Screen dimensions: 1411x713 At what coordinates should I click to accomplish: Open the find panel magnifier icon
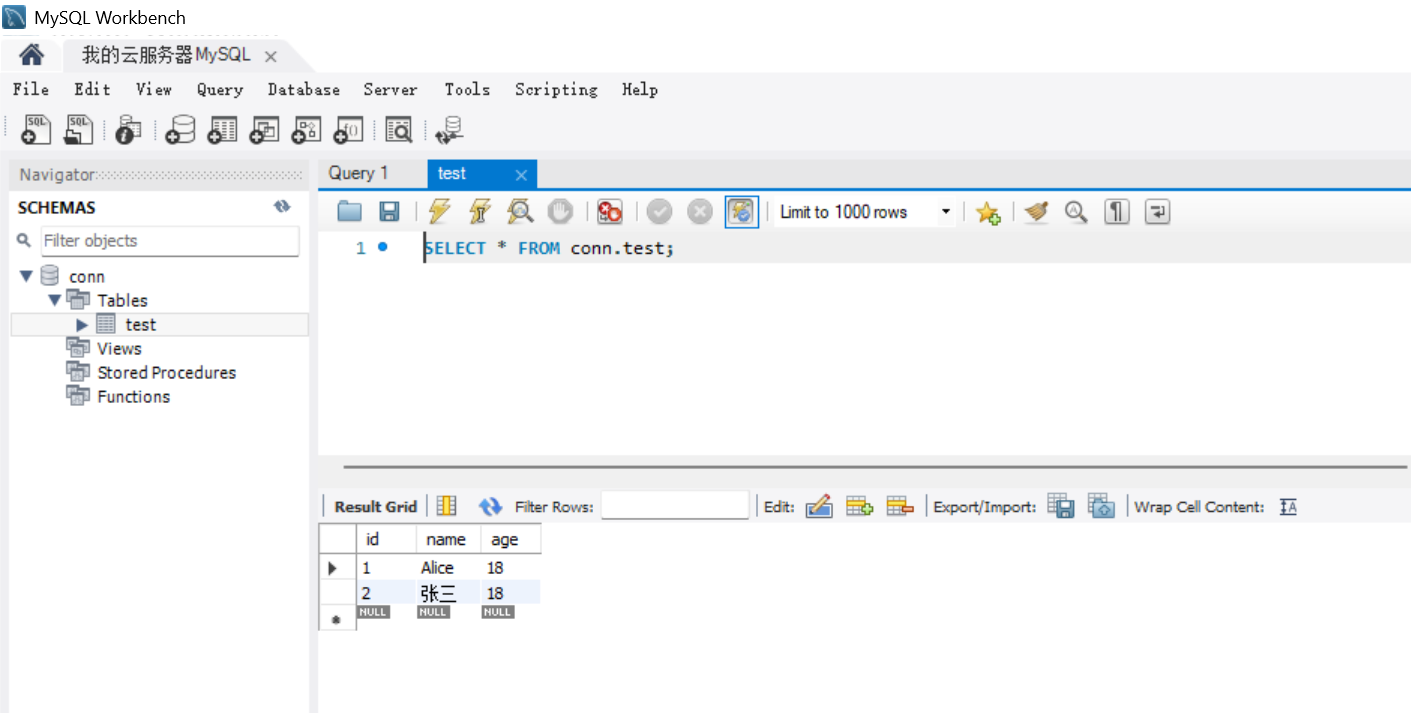coord(1076,211)
